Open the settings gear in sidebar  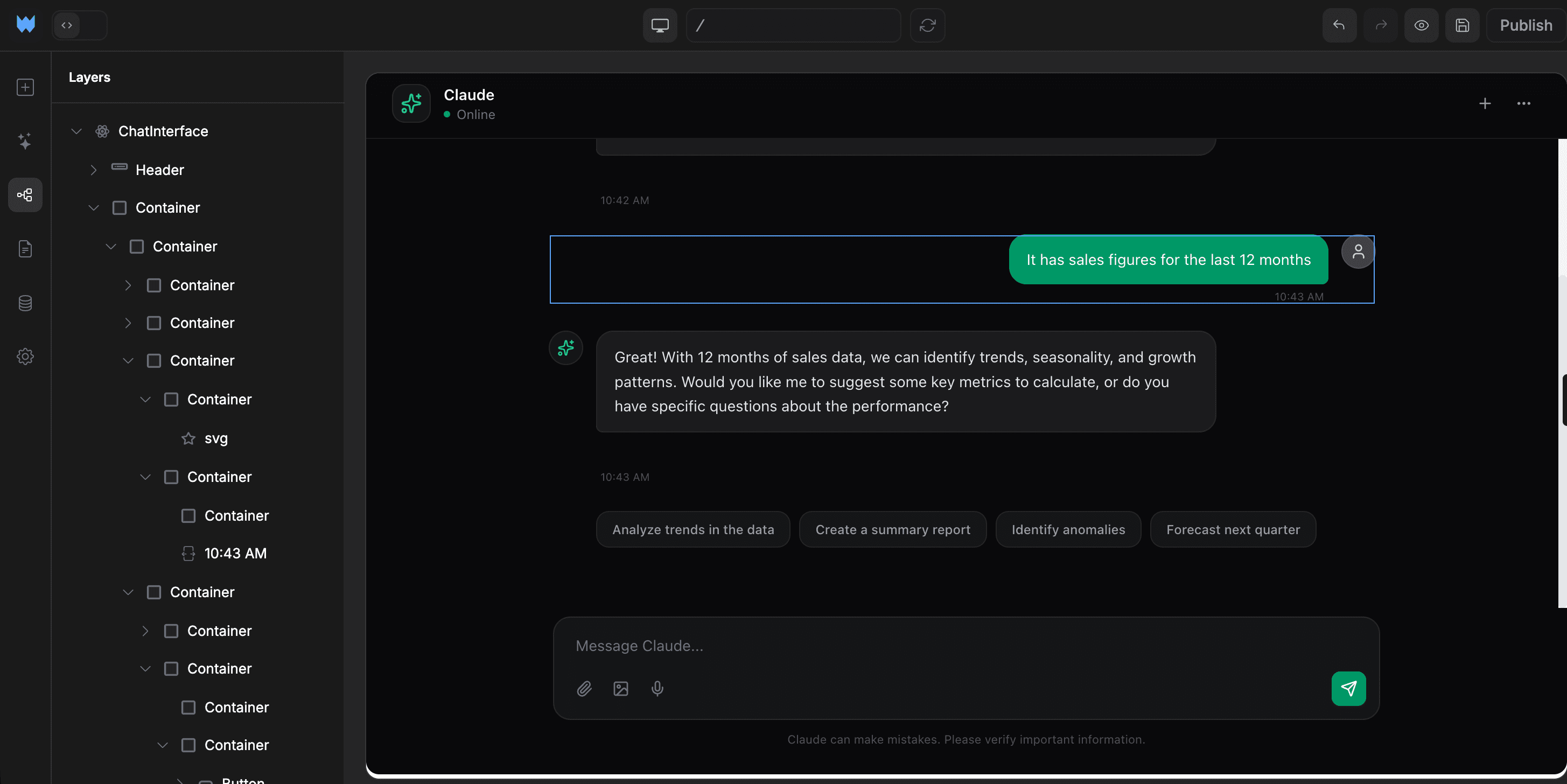[x=25, y=356]
